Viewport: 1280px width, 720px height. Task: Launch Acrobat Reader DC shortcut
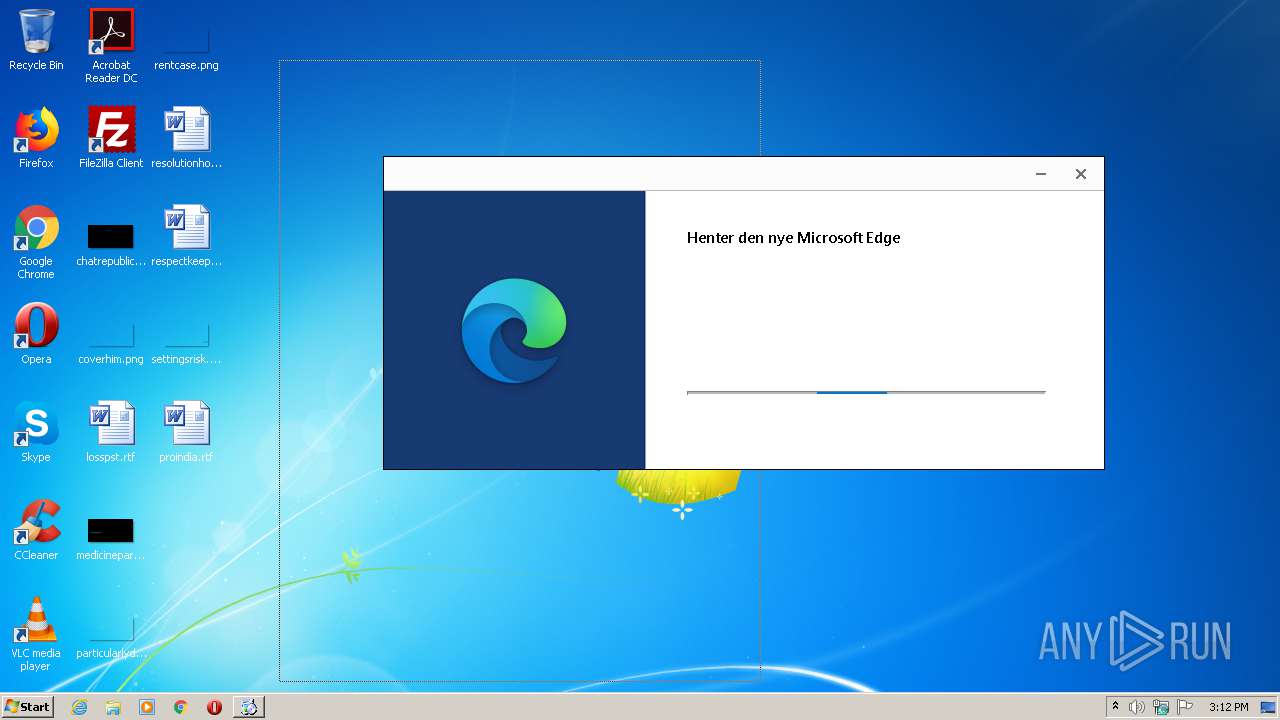point(111,46)
